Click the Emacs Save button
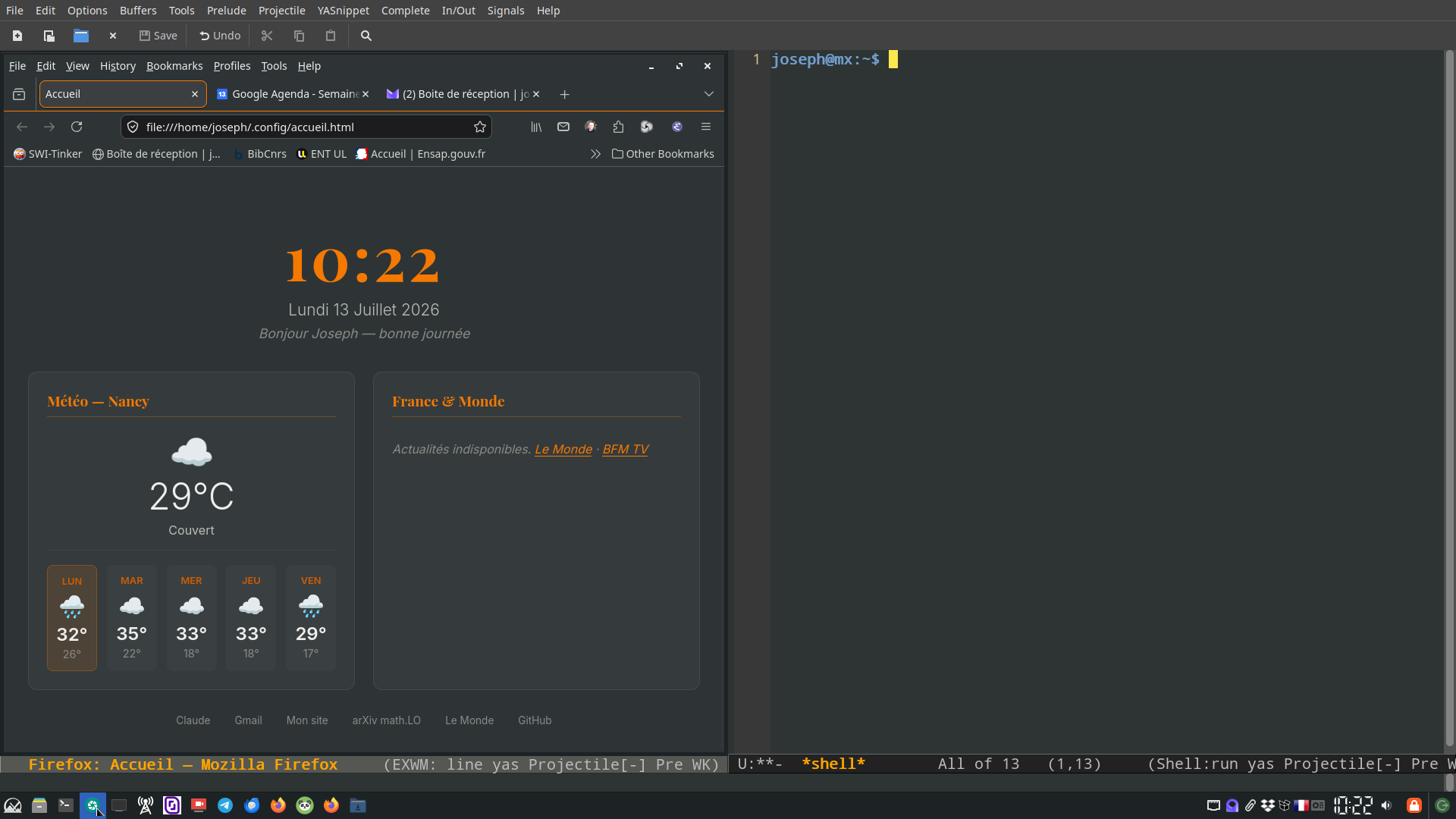 point(158,36)
